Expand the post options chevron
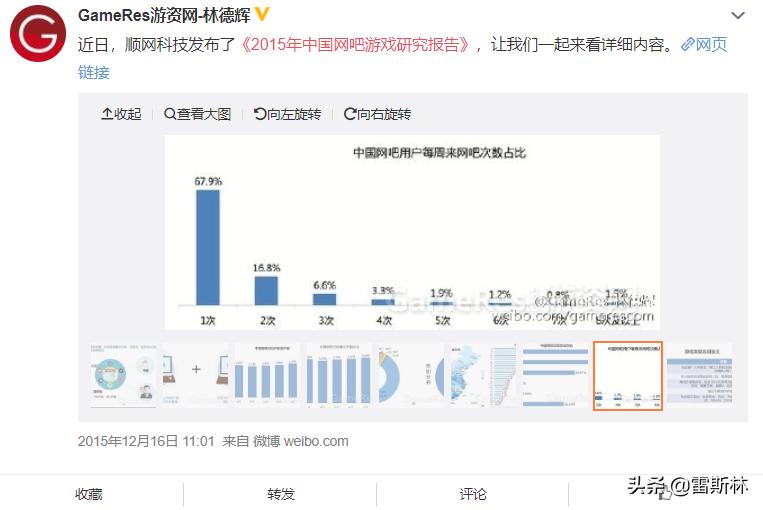Screen dimensions: 763x510 tap(738, 16)
